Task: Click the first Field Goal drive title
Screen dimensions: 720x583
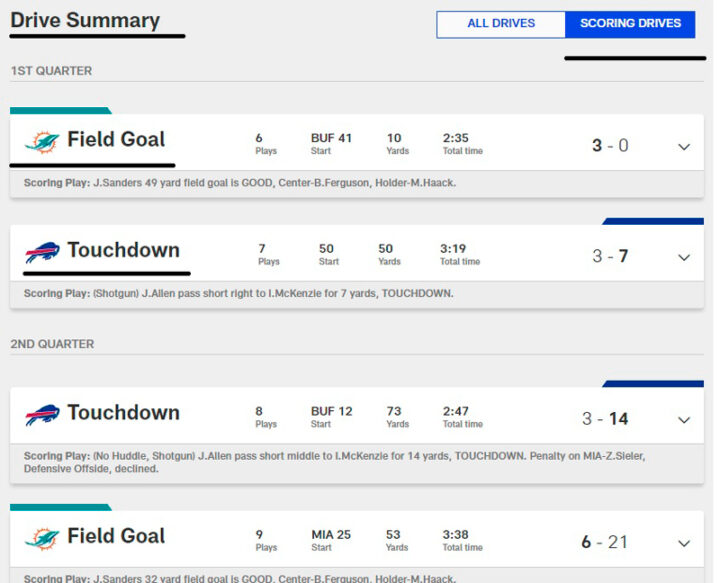Action: click(116, 140)
